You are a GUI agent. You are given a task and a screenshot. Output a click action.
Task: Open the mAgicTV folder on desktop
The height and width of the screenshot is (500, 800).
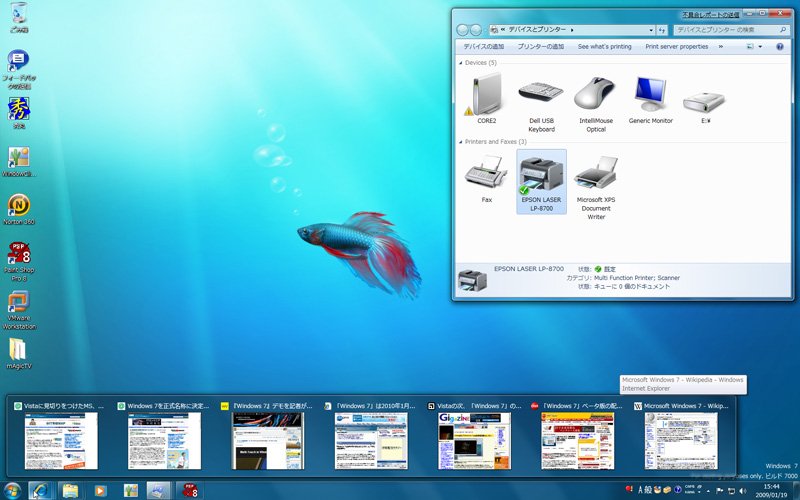click(19, 353)
